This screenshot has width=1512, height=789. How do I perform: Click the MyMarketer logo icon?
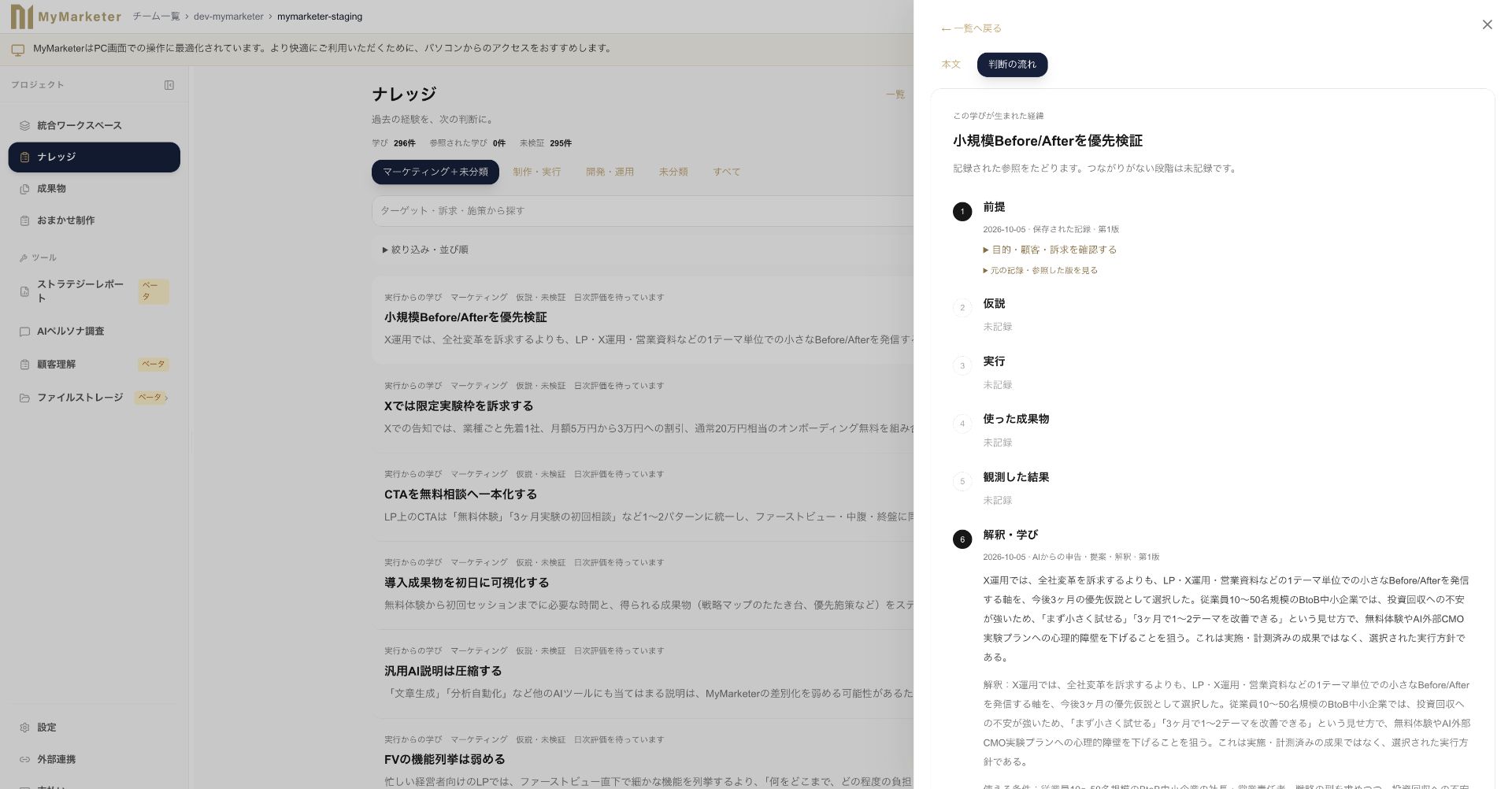22,16
